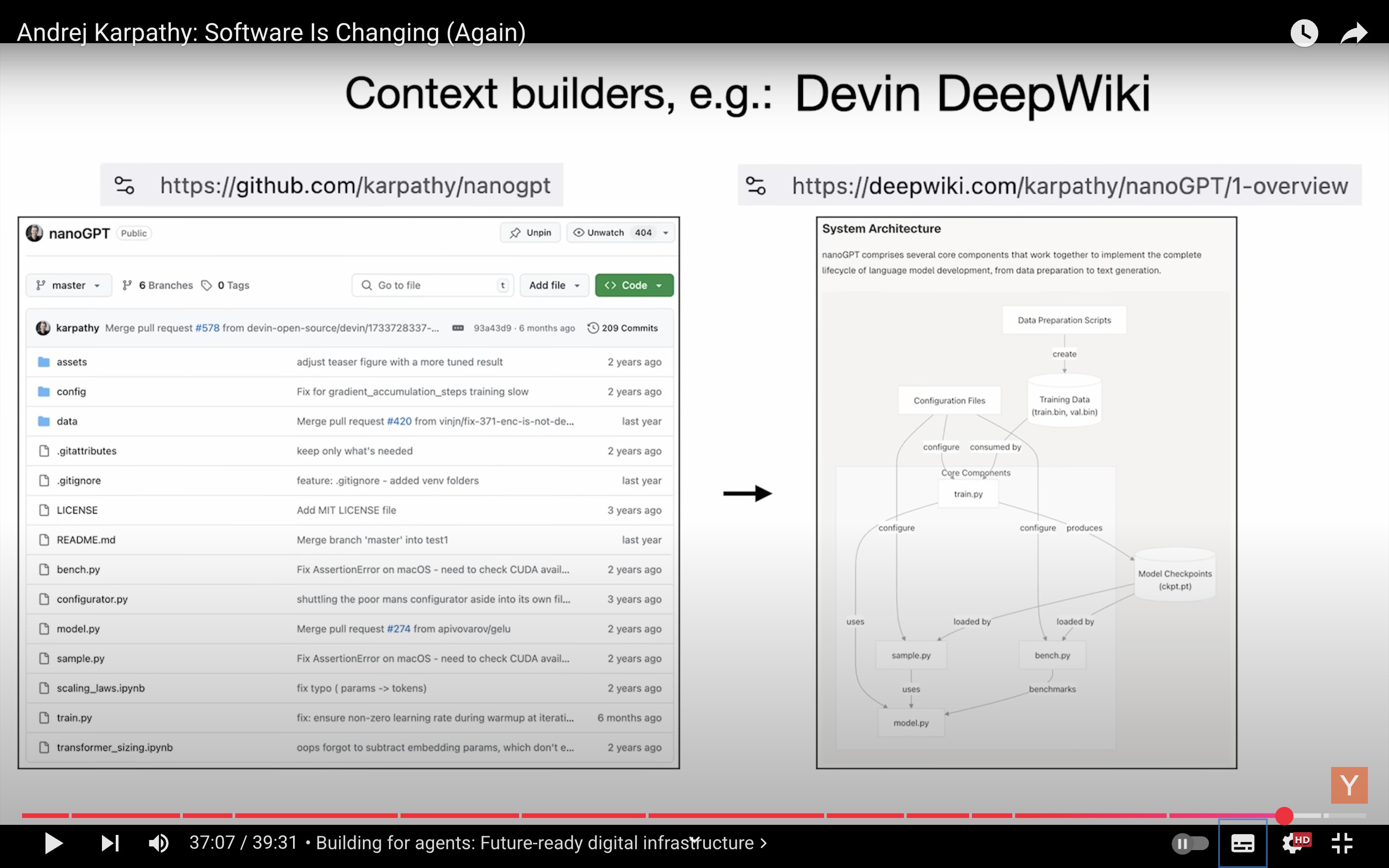Click the Unpin button
Screen dimensions: 1389x868
[531, 232]
